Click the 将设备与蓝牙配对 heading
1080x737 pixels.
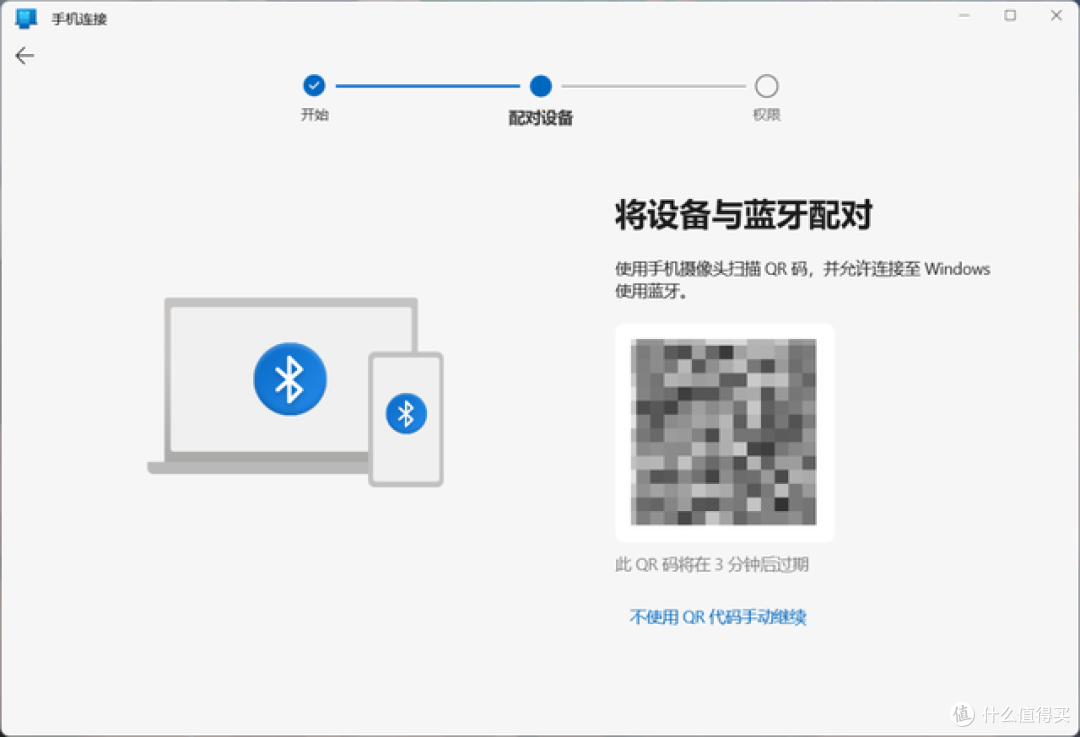(x=744, y=215)
